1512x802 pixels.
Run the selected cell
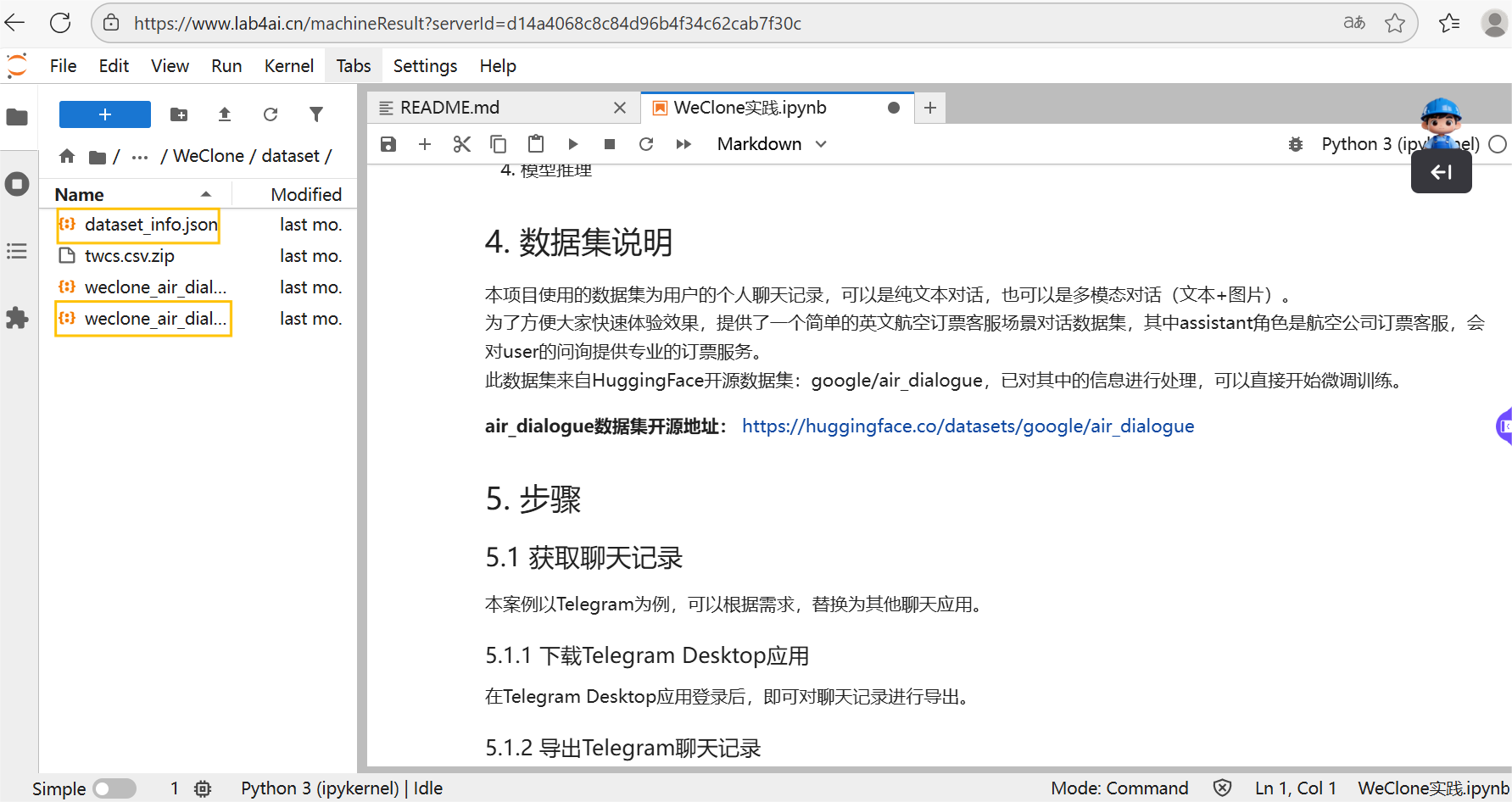click(x=572, y=144)
